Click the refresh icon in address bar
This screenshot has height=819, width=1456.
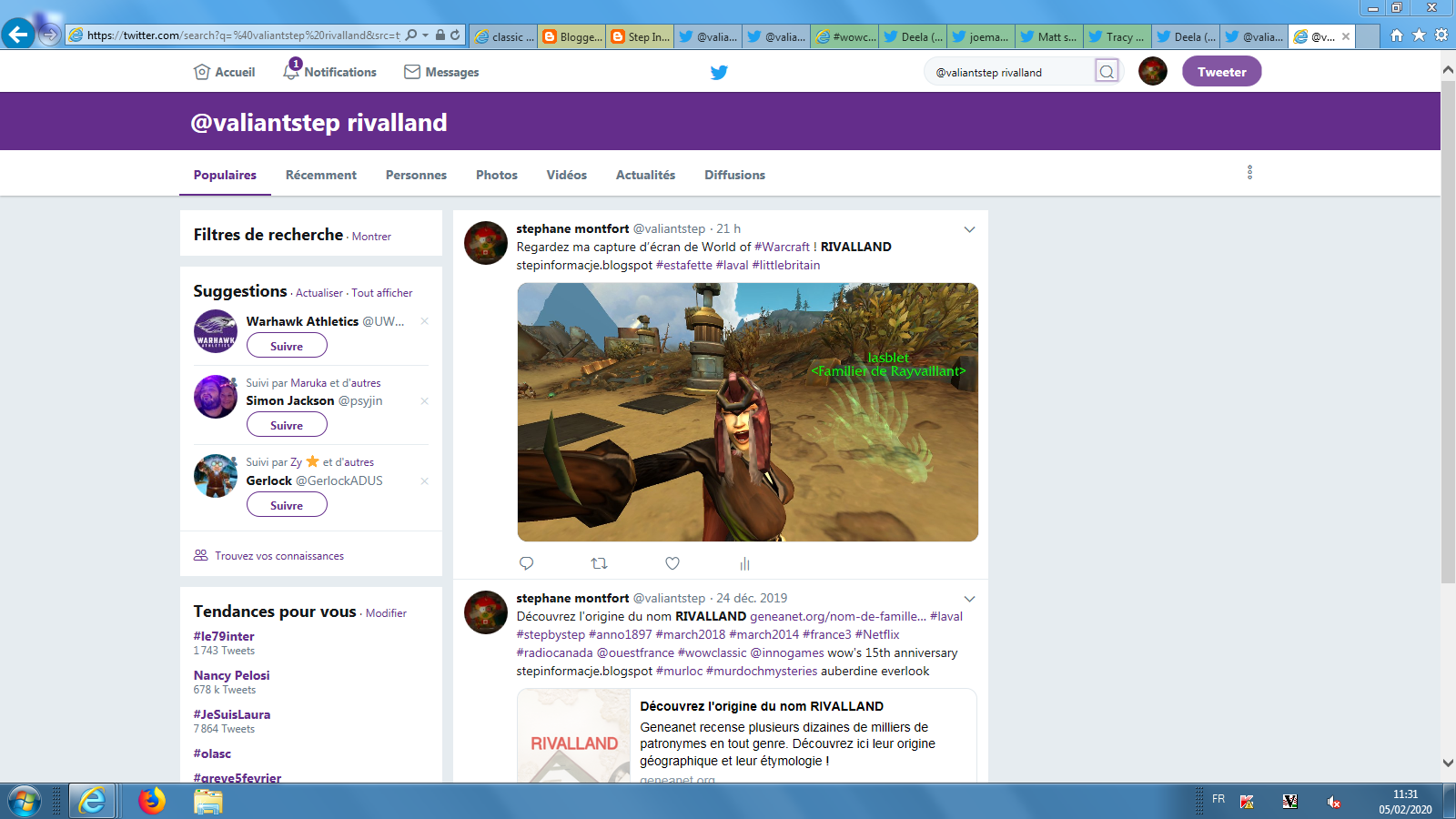click(455, 35)
